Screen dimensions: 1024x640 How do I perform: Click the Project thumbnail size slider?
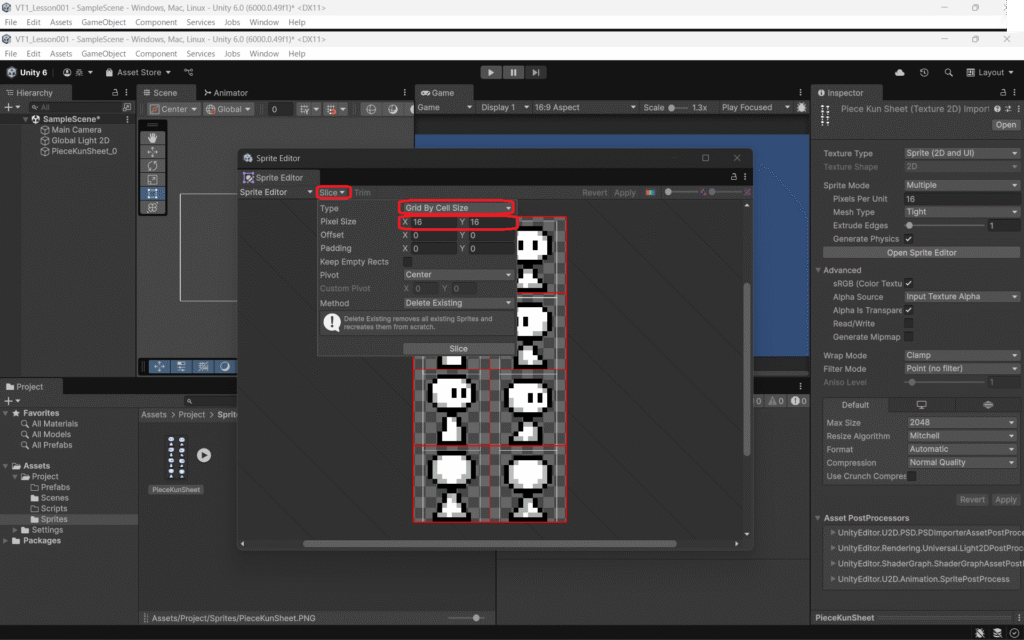(x=466, y=618)
